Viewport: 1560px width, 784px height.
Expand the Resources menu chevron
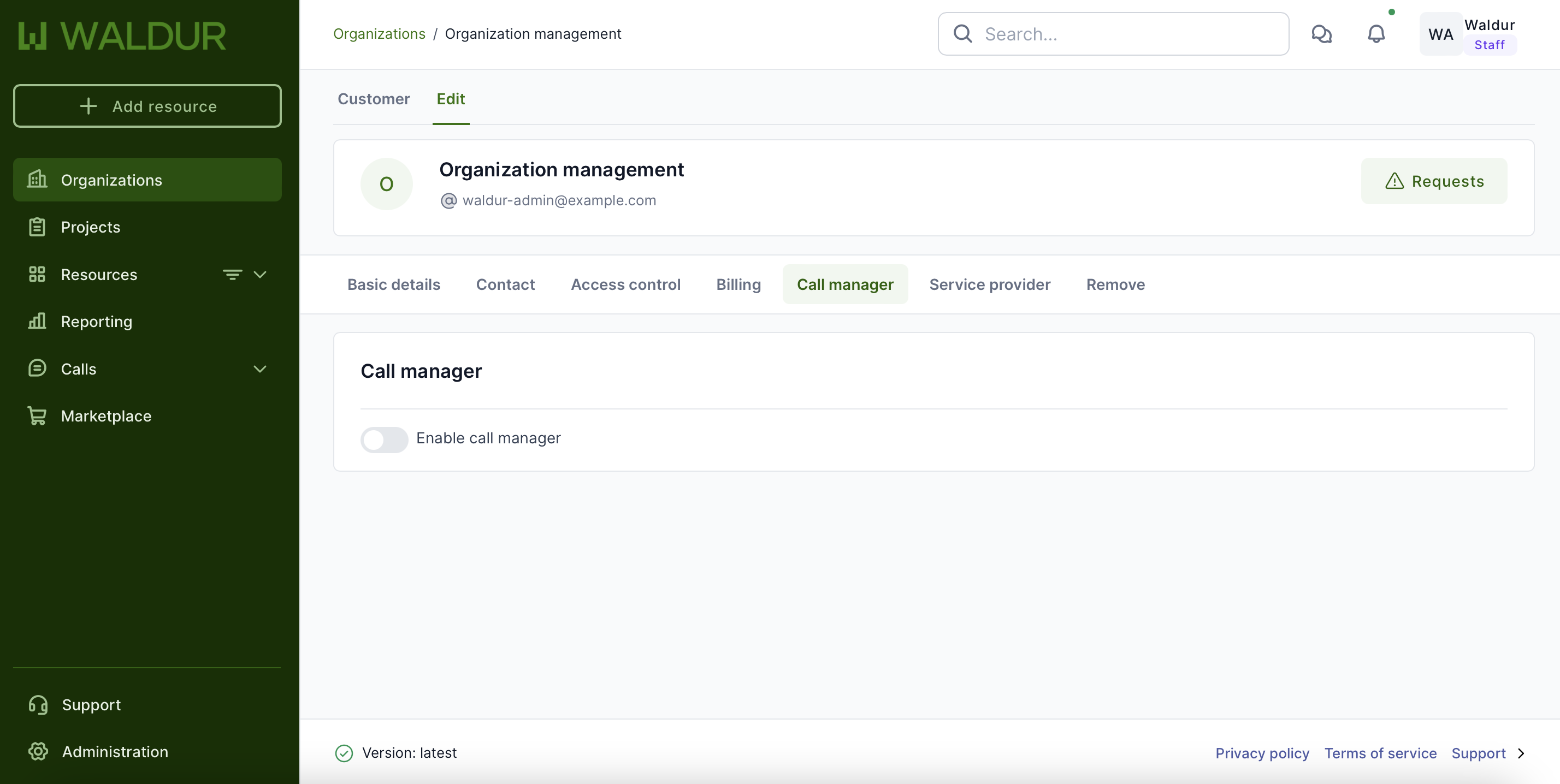[x=260, y=274]
